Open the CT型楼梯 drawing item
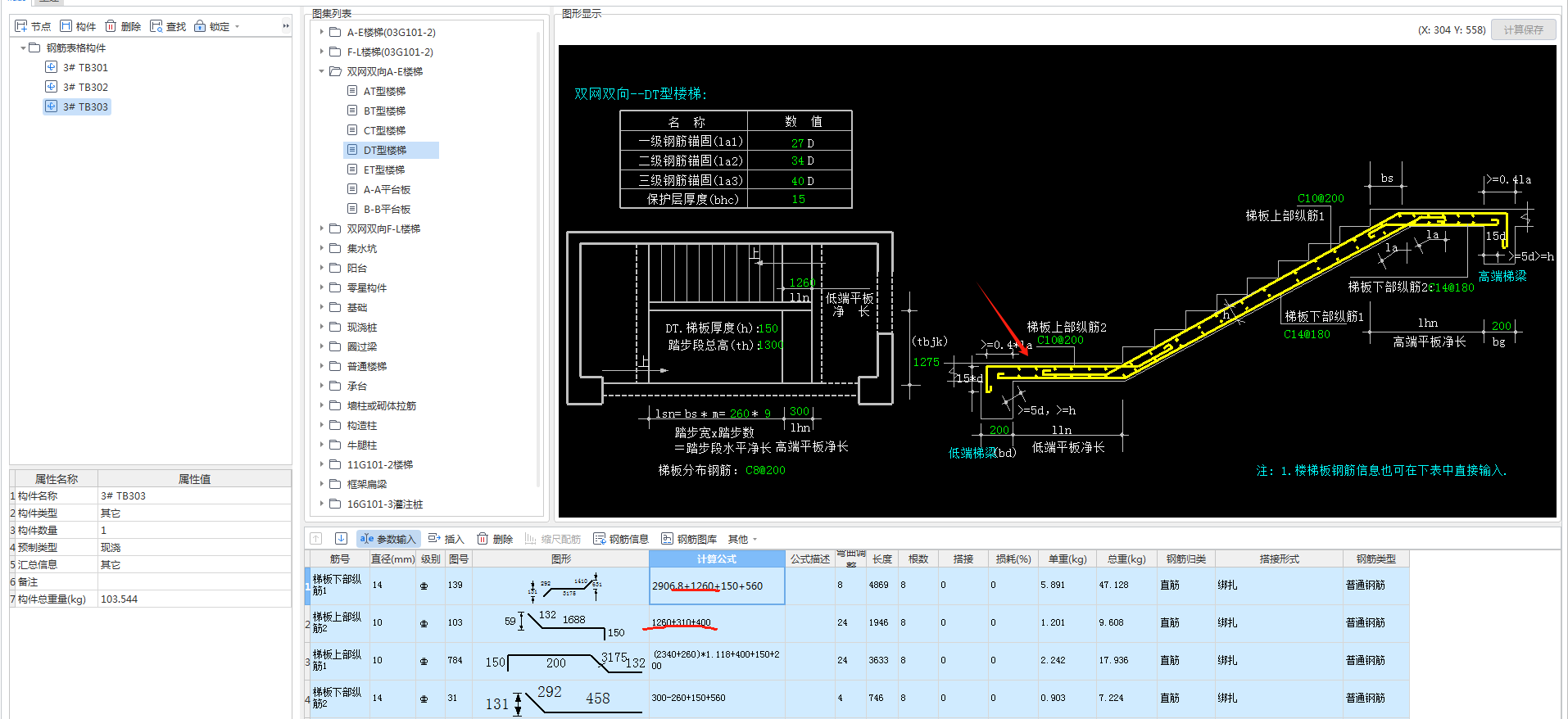Viewport: 1568px width, 719px height. click(384, 131)
